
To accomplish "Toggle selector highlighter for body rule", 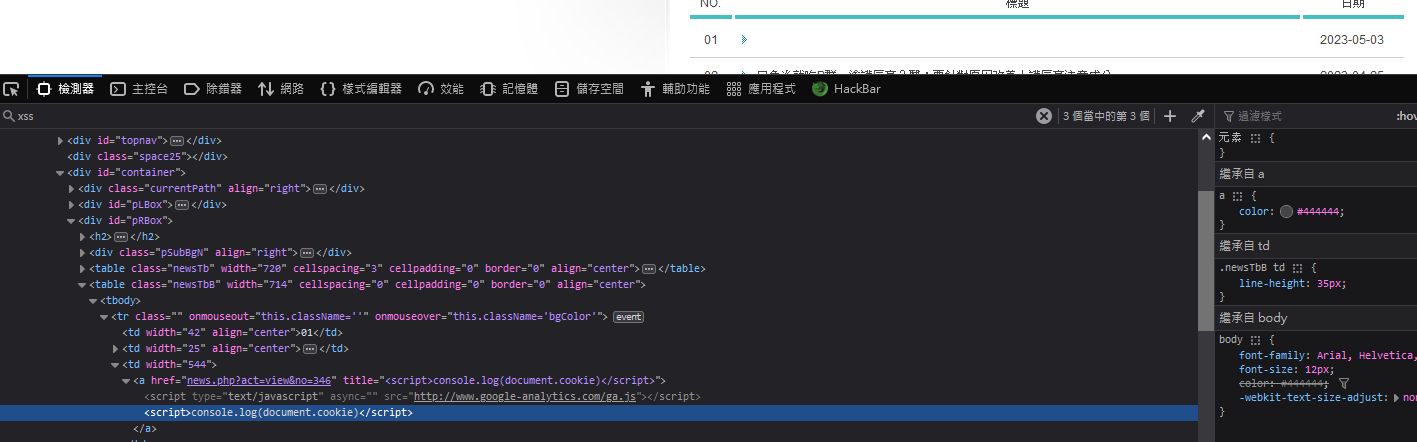I will click(1257, 341).
